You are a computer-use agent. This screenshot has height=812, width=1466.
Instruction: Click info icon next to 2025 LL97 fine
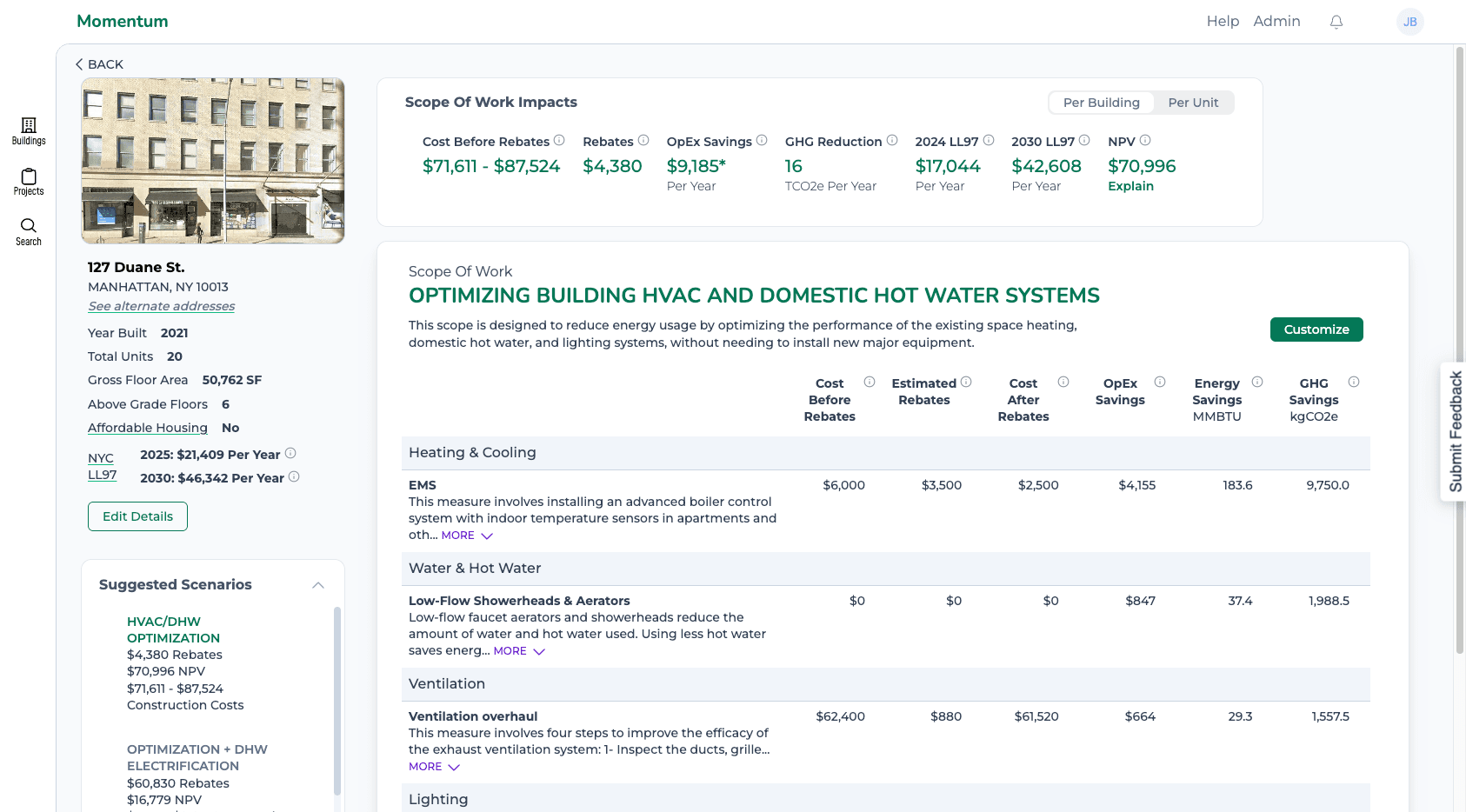point(290,453)
